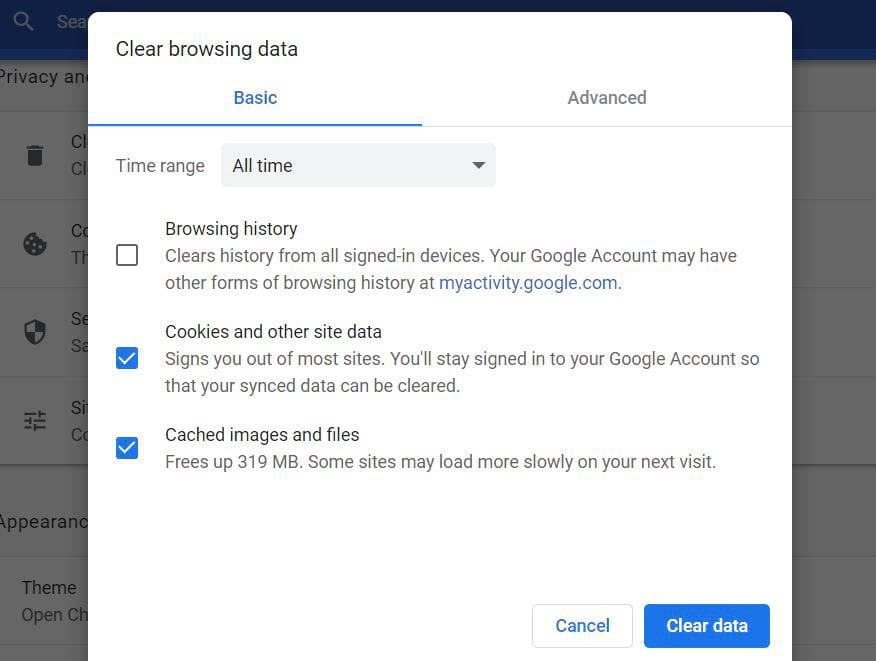
Task: Click the cookie icon in settings list
Action: point(35,244)
